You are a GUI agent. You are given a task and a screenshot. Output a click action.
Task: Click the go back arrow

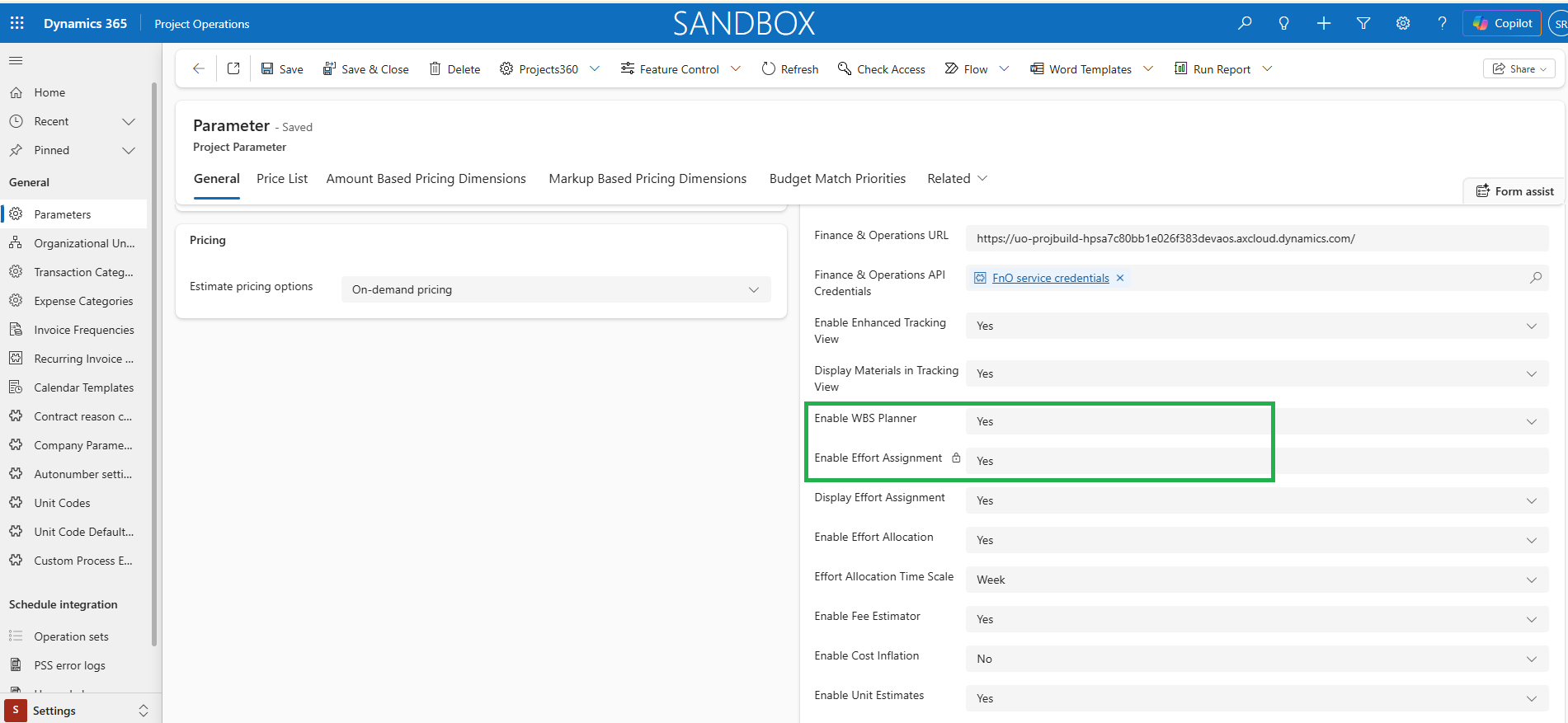(x=198, y=69)
